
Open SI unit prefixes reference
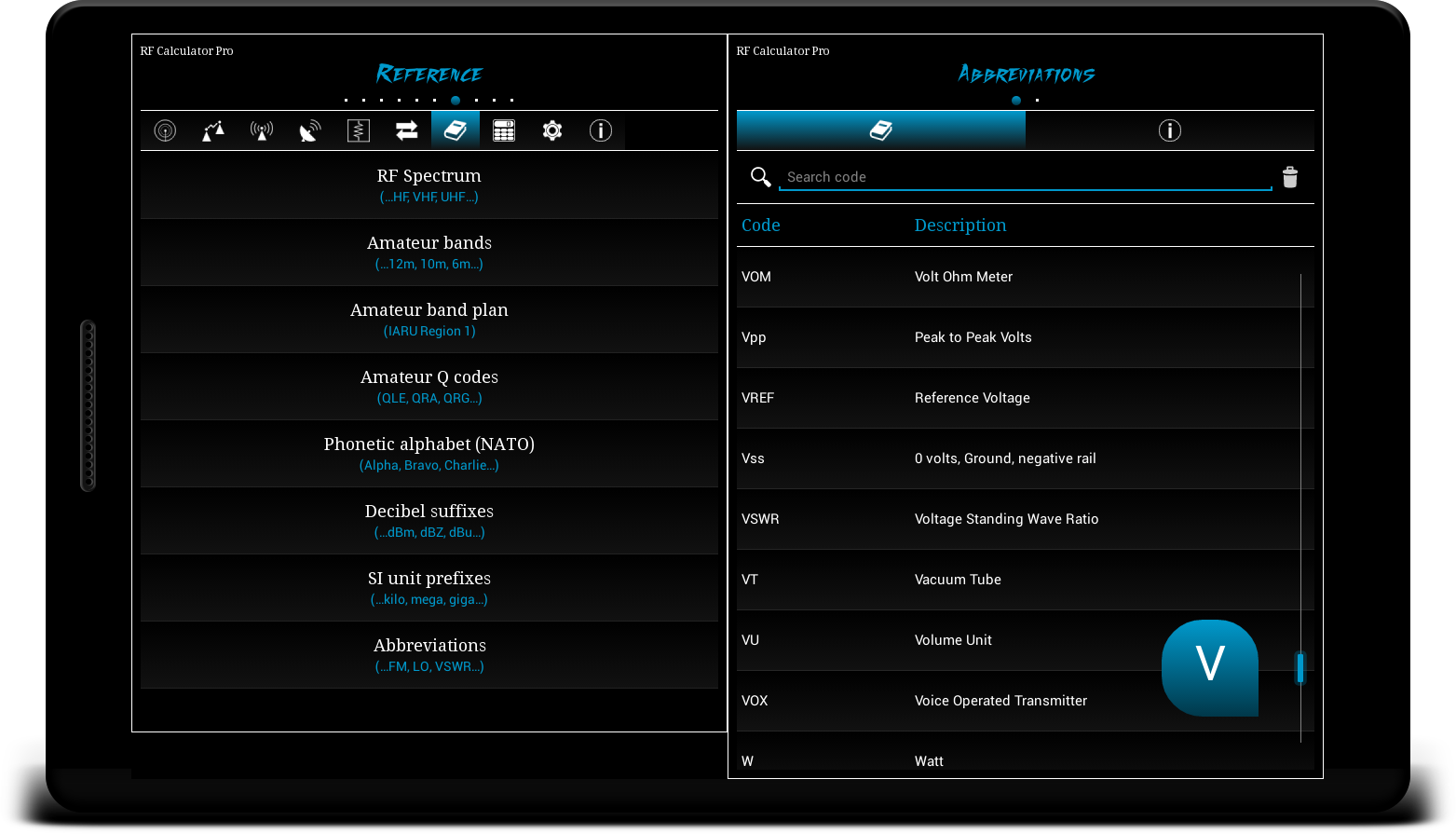pos(429,588)
